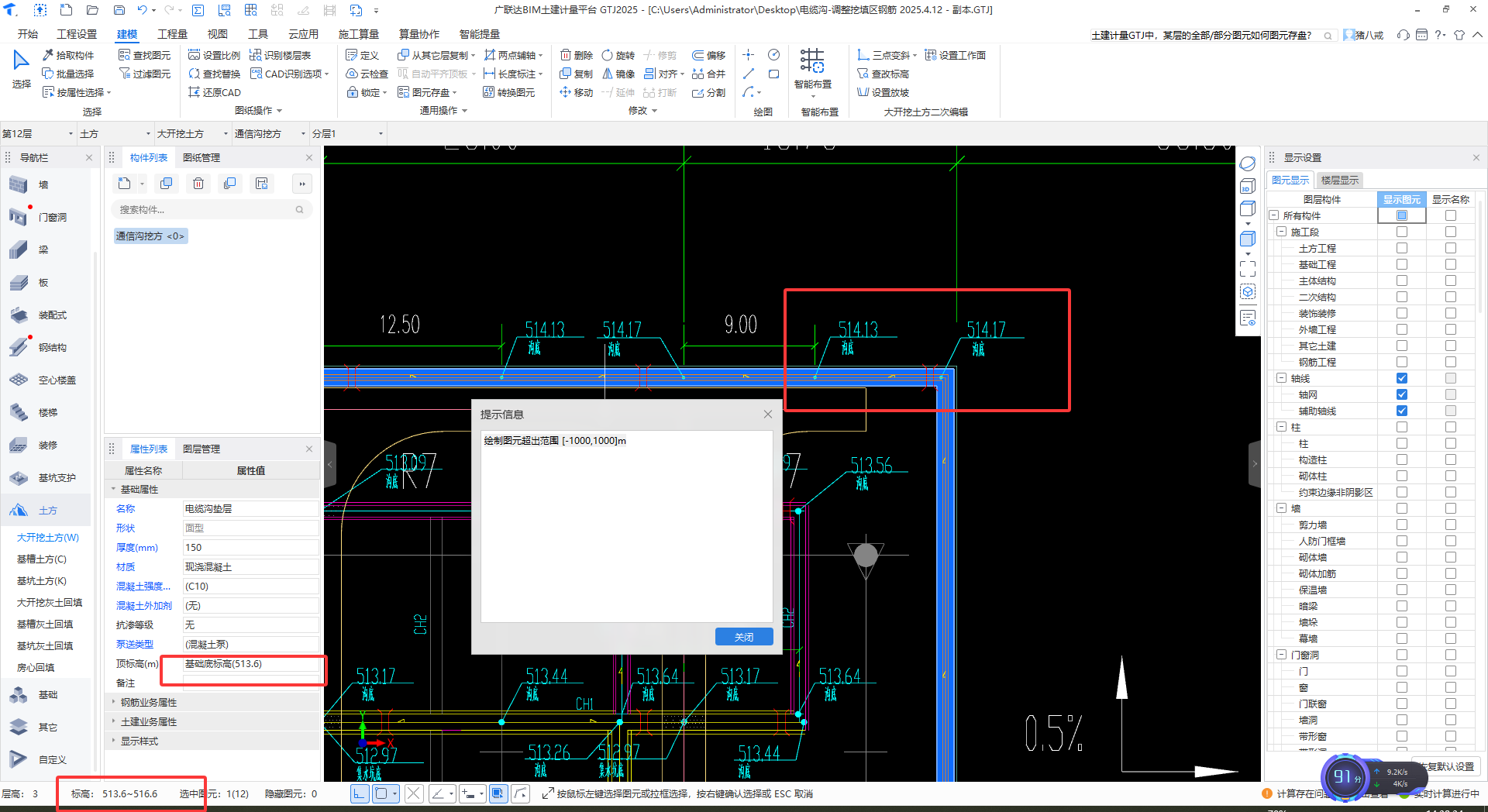Screen dimensions: 1488x812
Task: Toggle 柱 group 显示名称 checkbox
Action: [x=1450, y=427]
